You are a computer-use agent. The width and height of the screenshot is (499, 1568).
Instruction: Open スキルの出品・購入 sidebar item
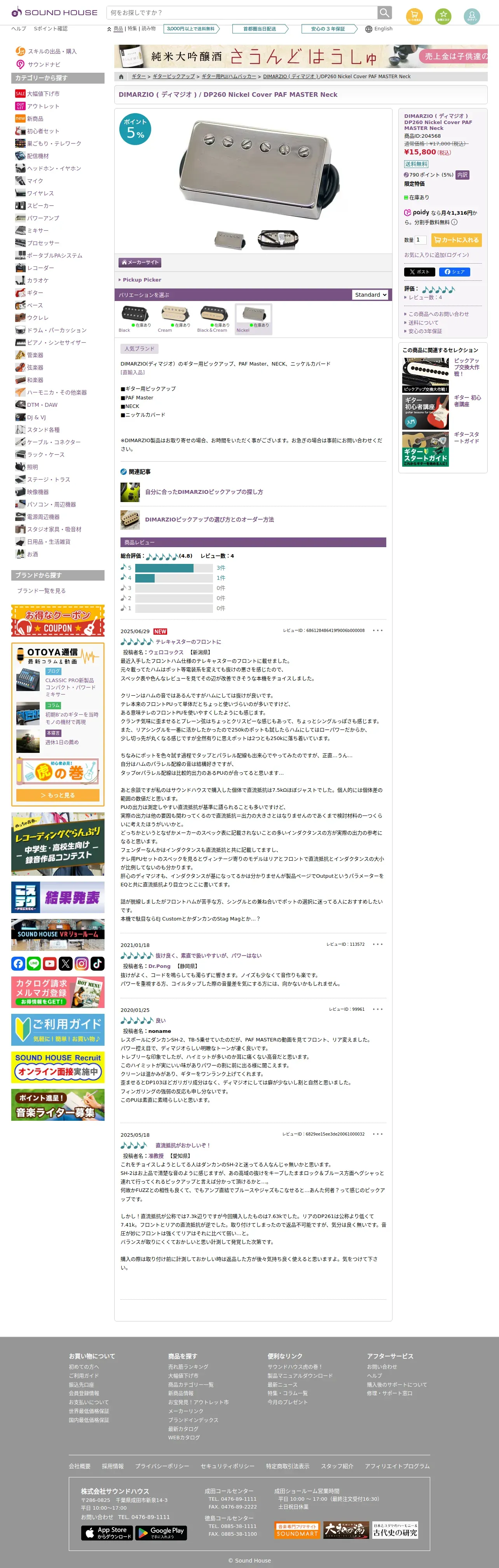(x=52, y=52)
